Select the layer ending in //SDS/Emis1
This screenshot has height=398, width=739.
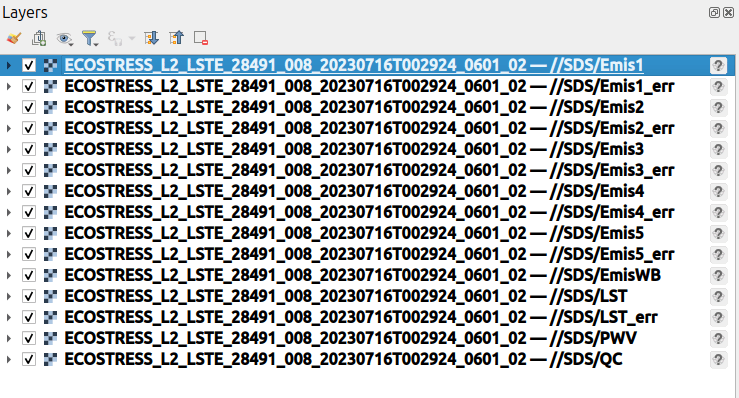[x=354, y=65]
